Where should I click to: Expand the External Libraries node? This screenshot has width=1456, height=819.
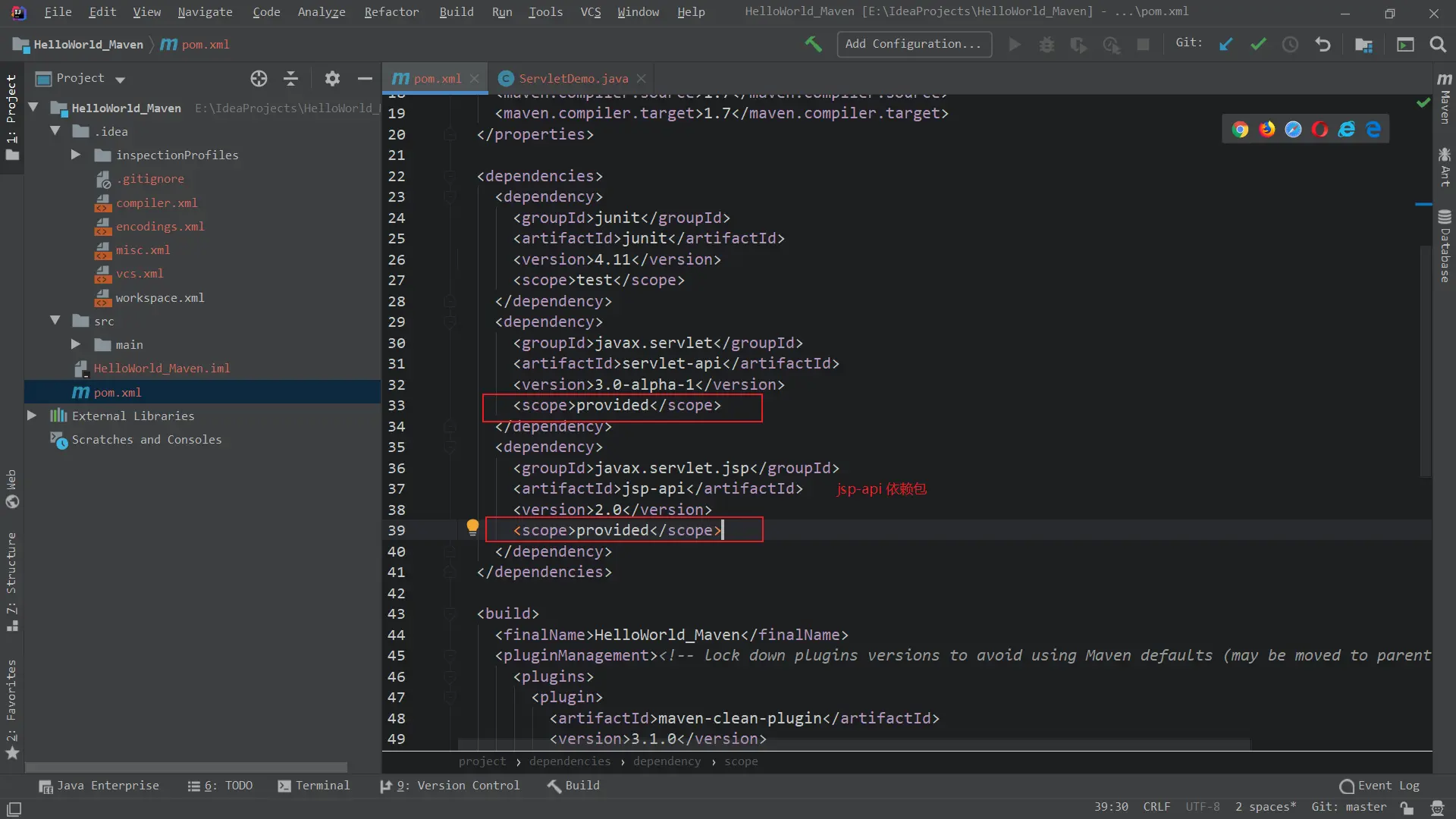pos(32,416)
